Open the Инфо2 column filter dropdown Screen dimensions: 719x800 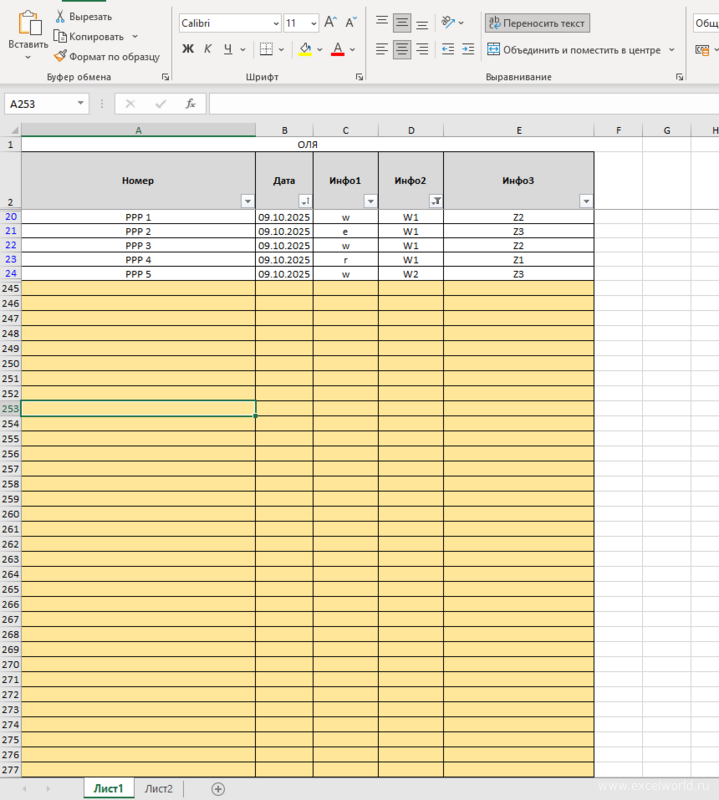(435, 201)
